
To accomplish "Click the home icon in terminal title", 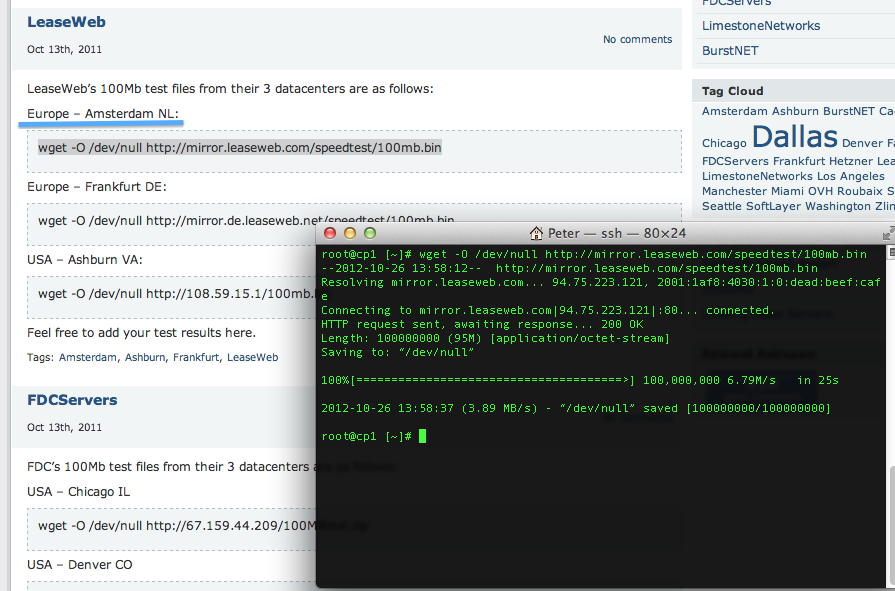I will coord(536,233).
